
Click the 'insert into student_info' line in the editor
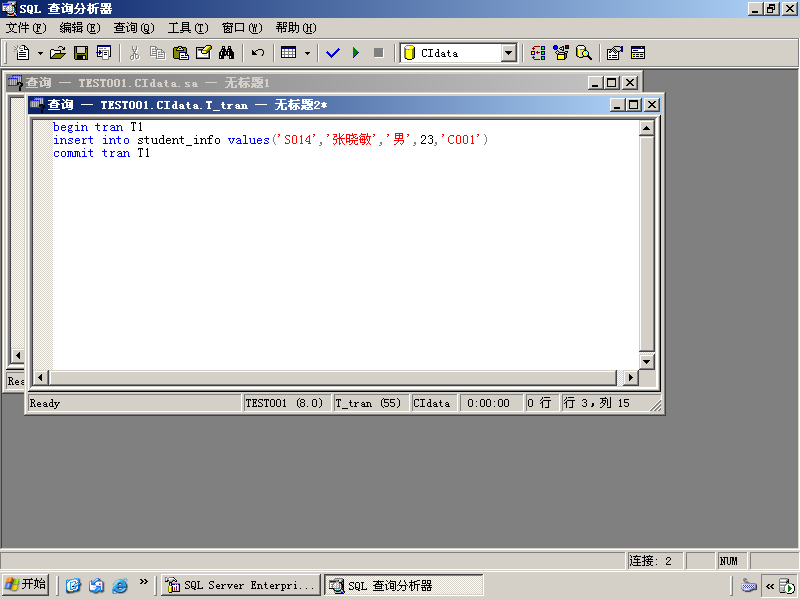click(270, 140)
